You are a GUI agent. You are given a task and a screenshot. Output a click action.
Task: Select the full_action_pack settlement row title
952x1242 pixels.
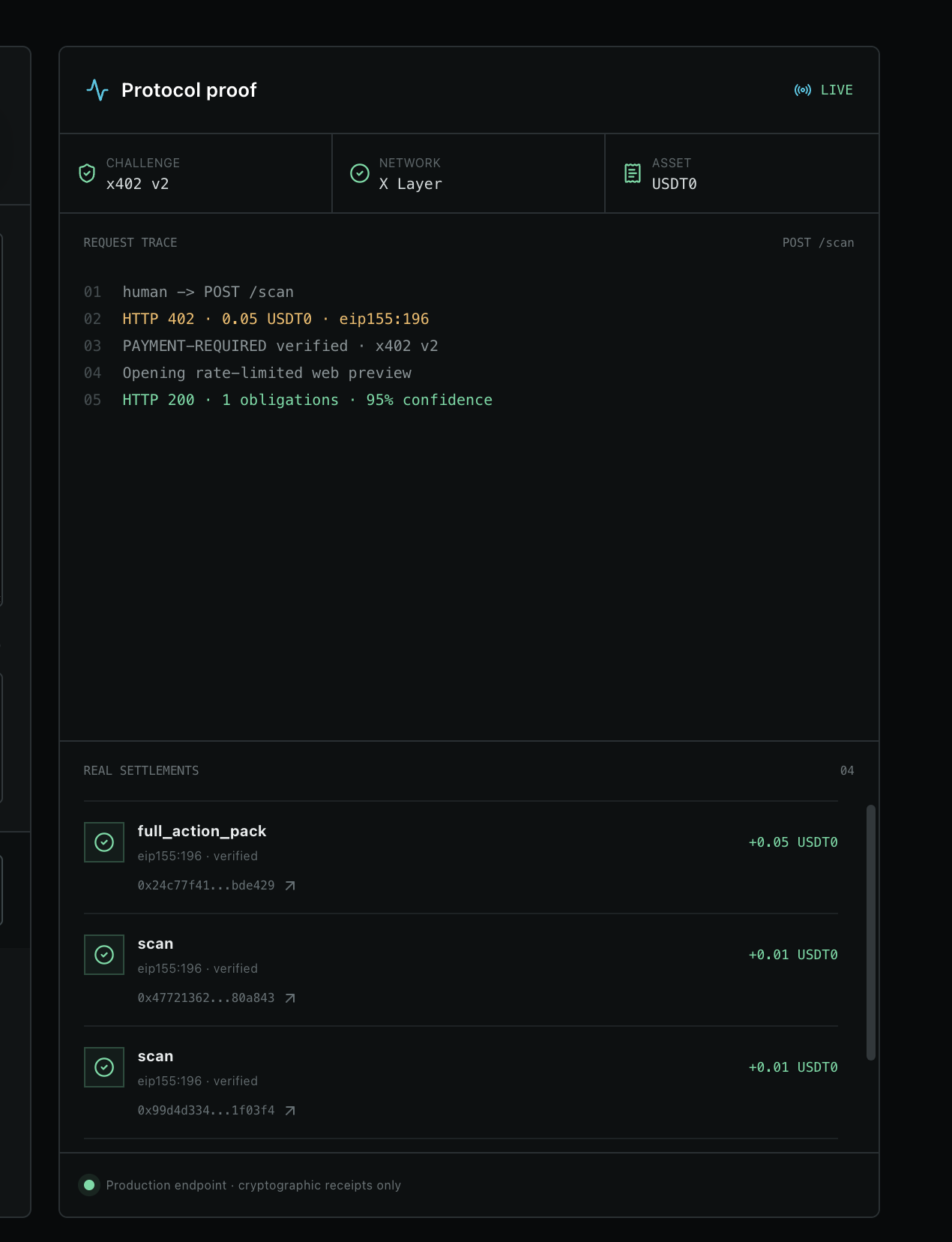point(202,831)
